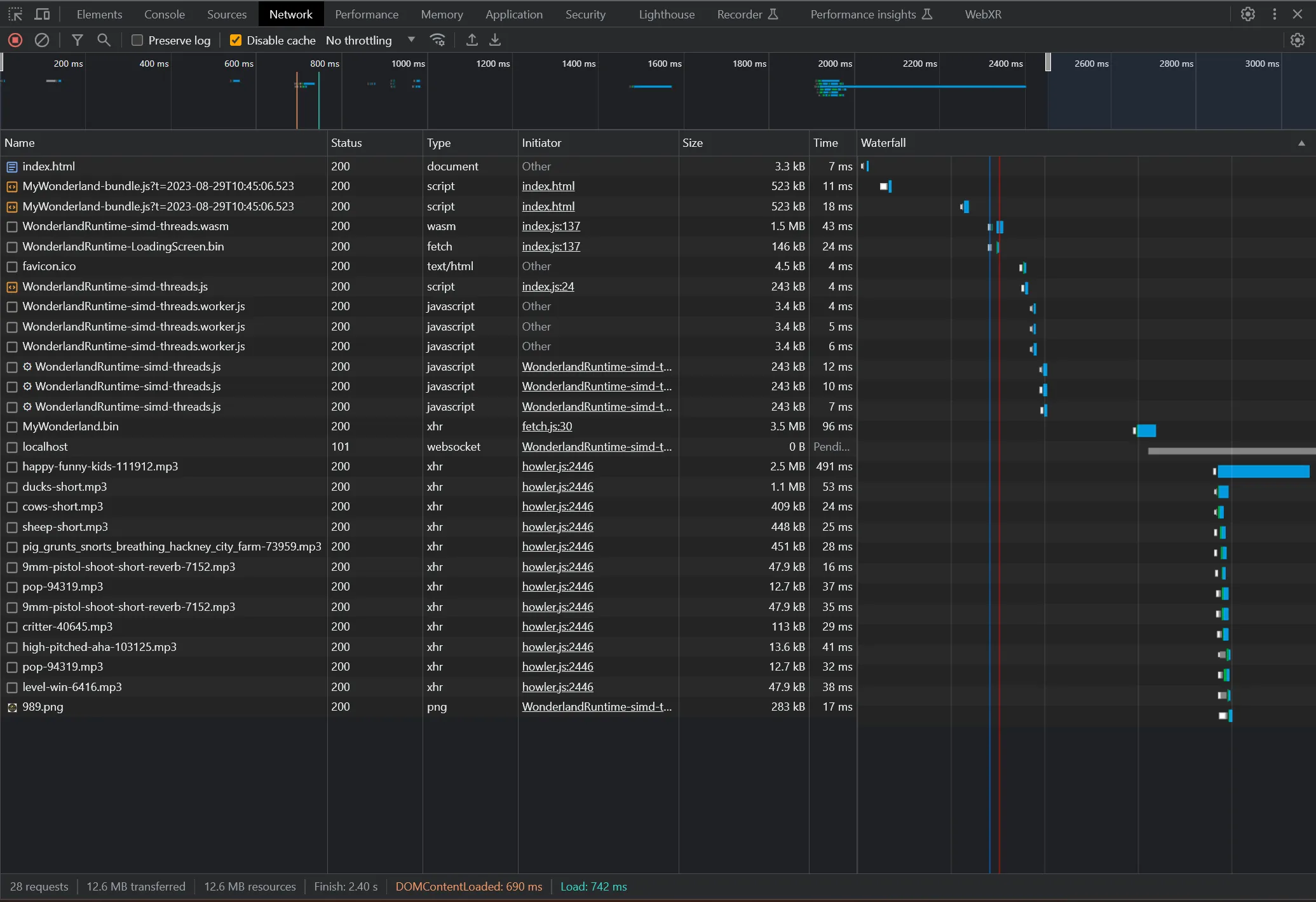1316x902 pixels.
Task: Open the Console tab
Action: click(x=165, y=14)
